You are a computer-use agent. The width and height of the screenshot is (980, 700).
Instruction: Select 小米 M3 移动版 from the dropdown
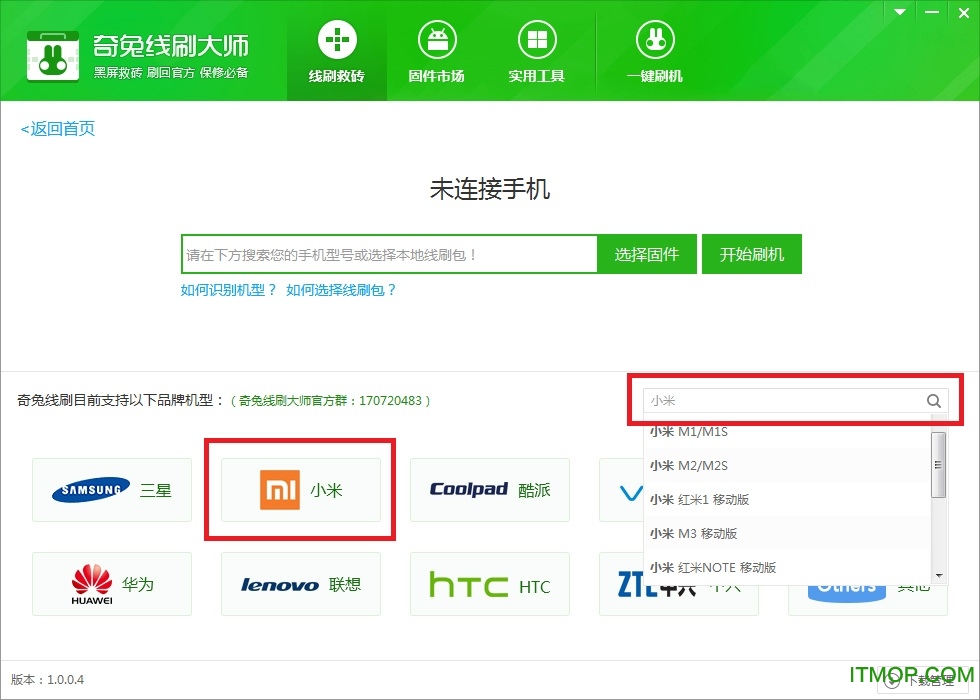pyautogui.click(x=787, y=534)
